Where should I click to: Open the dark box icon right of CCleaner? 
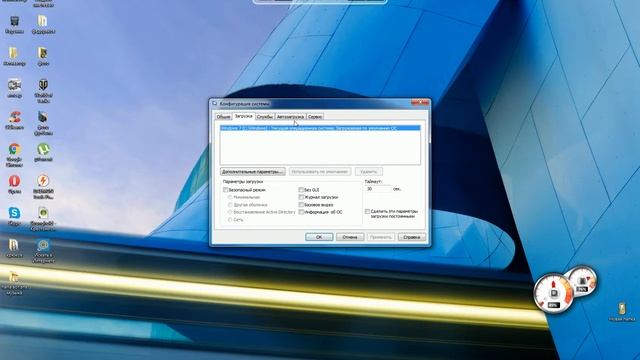[43, 118]
